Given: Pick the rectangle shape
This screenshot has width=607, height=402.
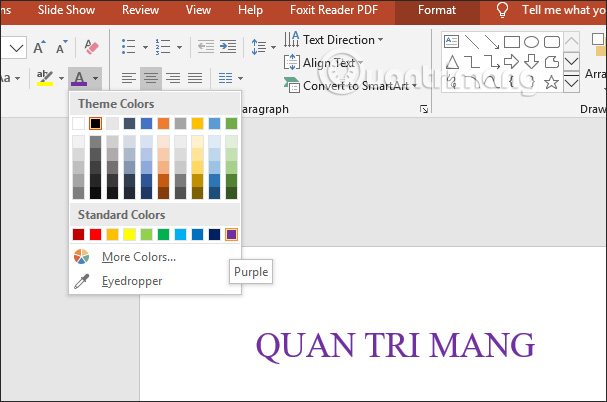Looking at the screenshot, I should coord(512,41).
